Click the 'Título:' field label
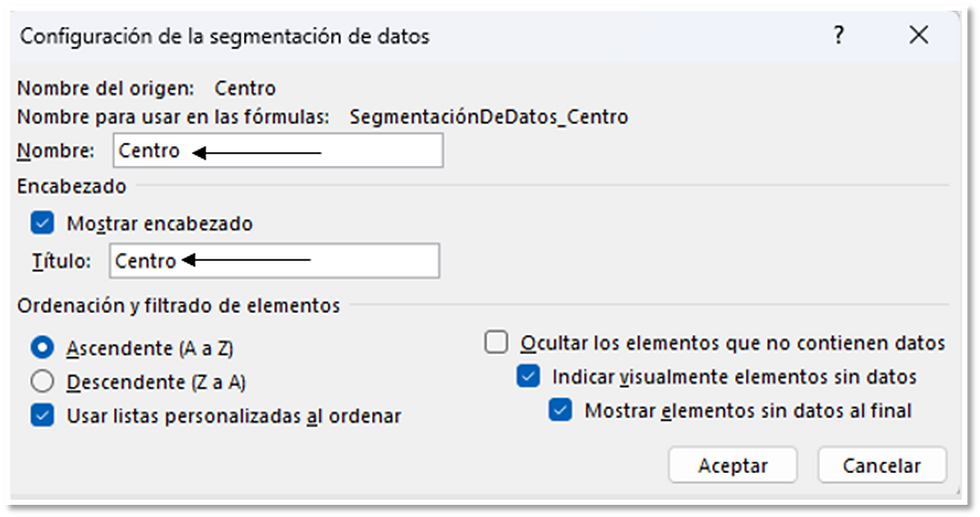This screenshot has width=980, height=517. pyautogui.click(x=61, y=261)
